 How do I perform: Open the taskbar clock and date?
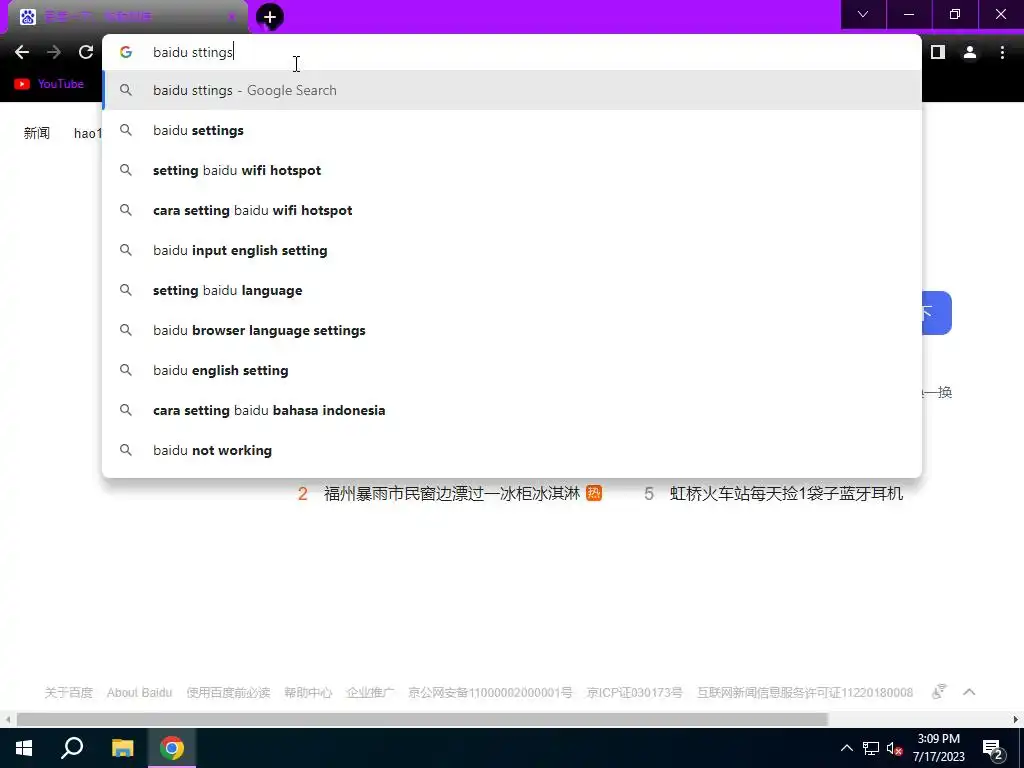click(x=938, y=748)
